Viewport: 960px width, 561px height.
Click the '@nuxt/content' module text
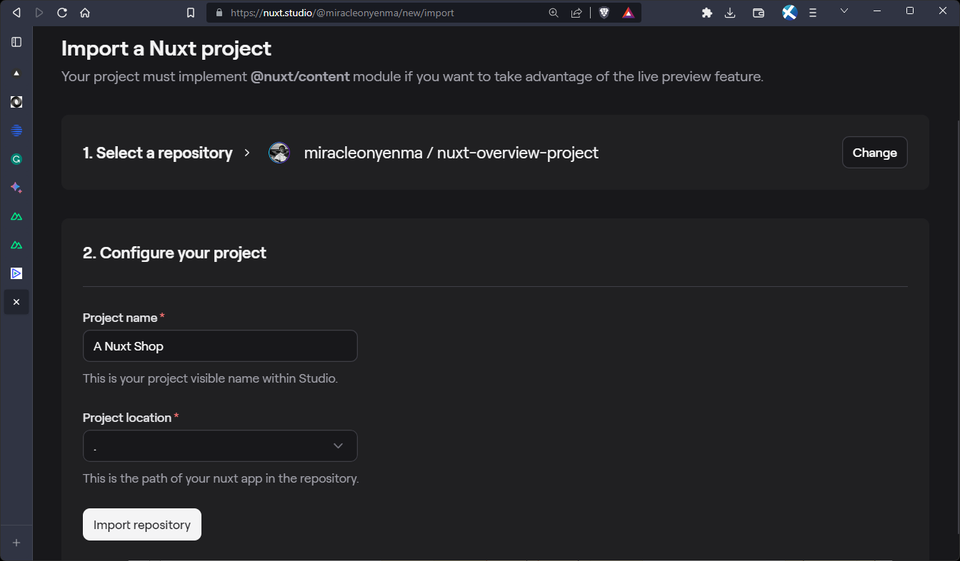[300, 77]
